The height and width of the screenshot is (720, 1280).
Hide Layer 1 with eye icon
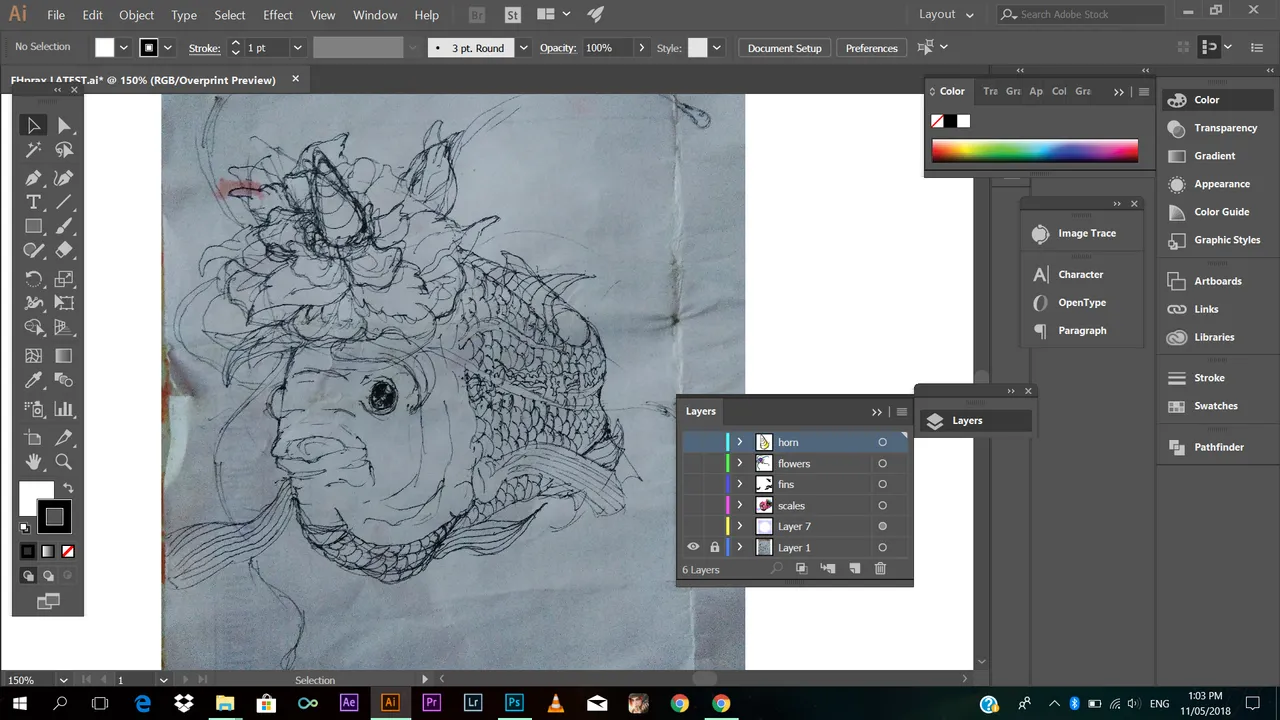pos(692,547)
